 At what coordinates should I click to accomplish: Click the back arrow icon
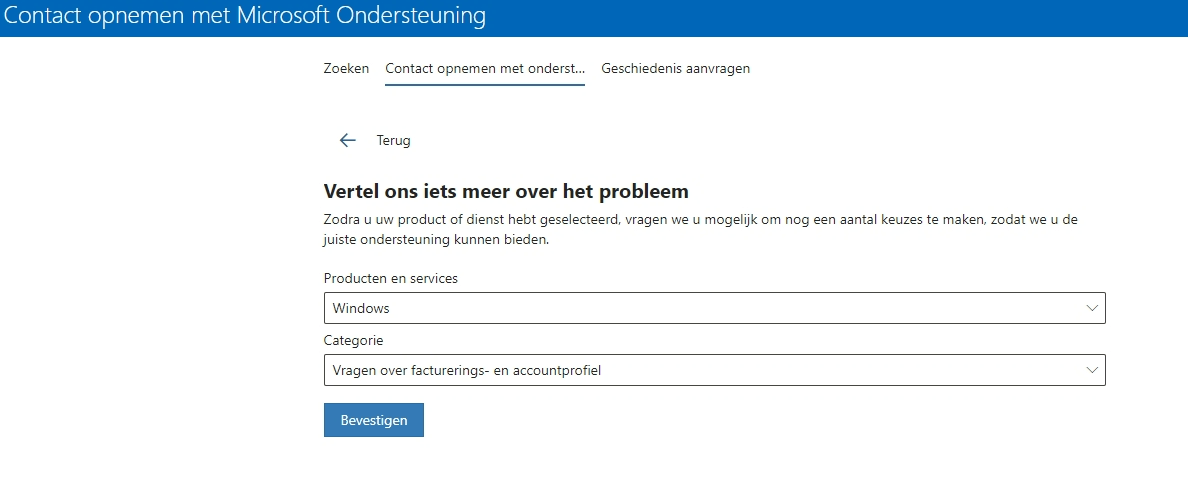click(348, 140)
